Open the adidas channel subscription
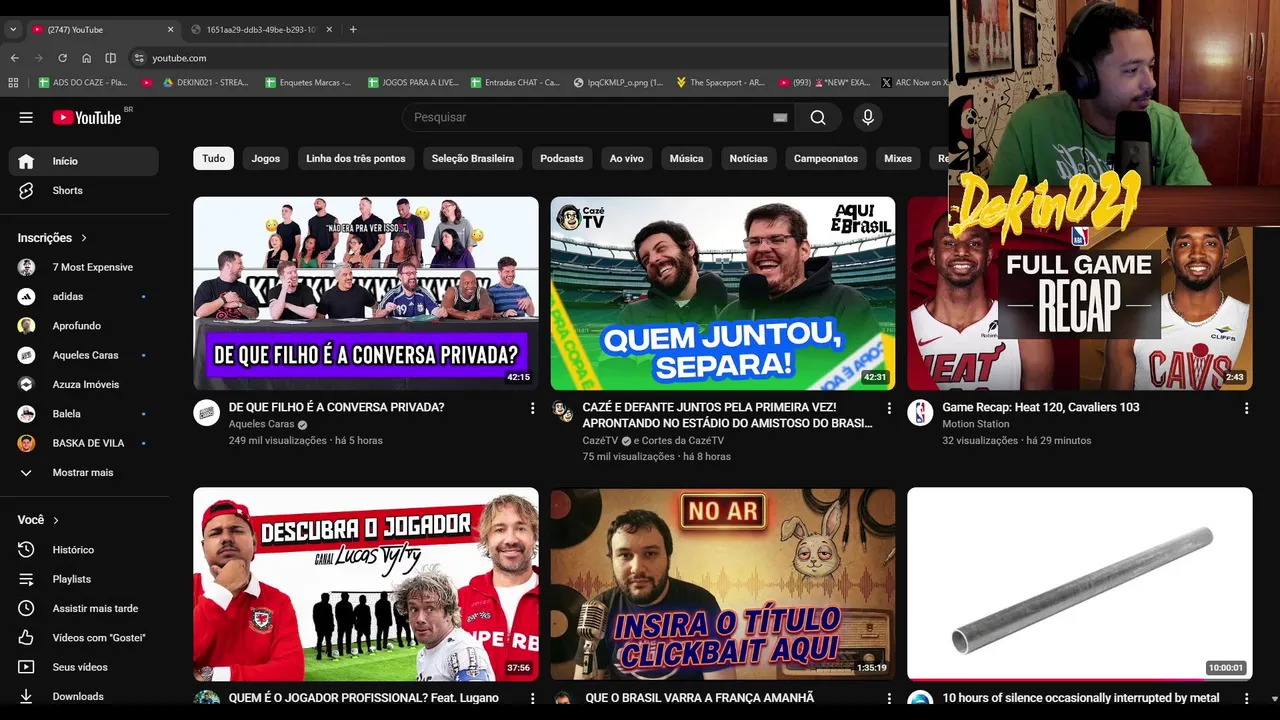The height and width of the screenshot is (720, 1280). (x=84, y=296)
